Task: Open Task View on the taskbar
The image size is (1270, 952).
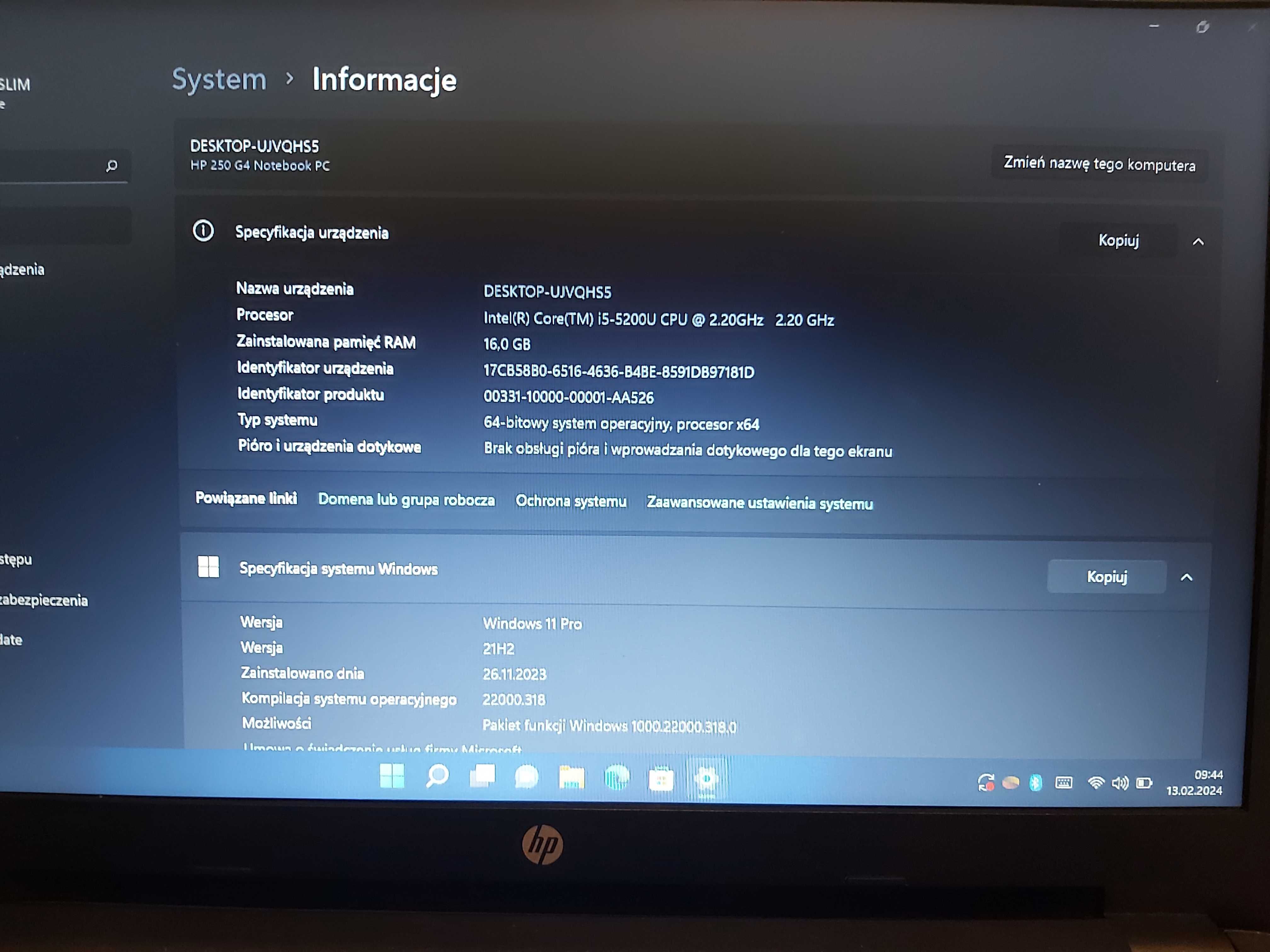Action: point(482,776)
